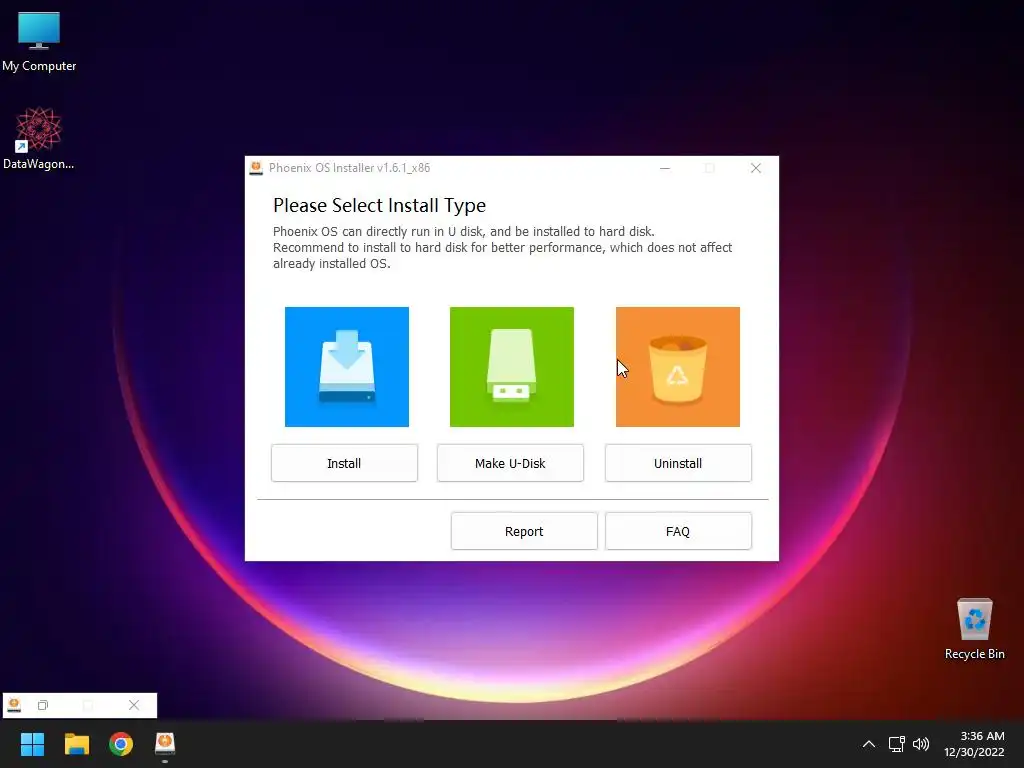Click the Uninstall button
1024x768 pixels.
678,463
